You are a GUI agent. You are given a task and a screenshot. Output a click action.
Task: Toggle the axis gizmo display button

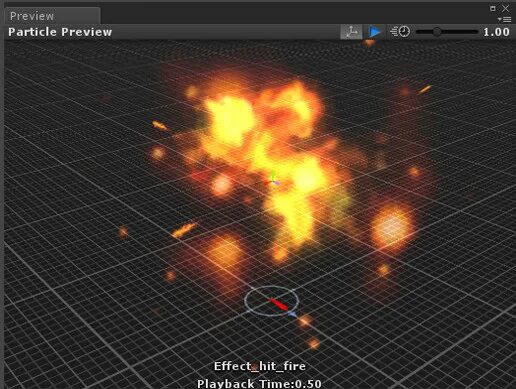tap(351, 32)
